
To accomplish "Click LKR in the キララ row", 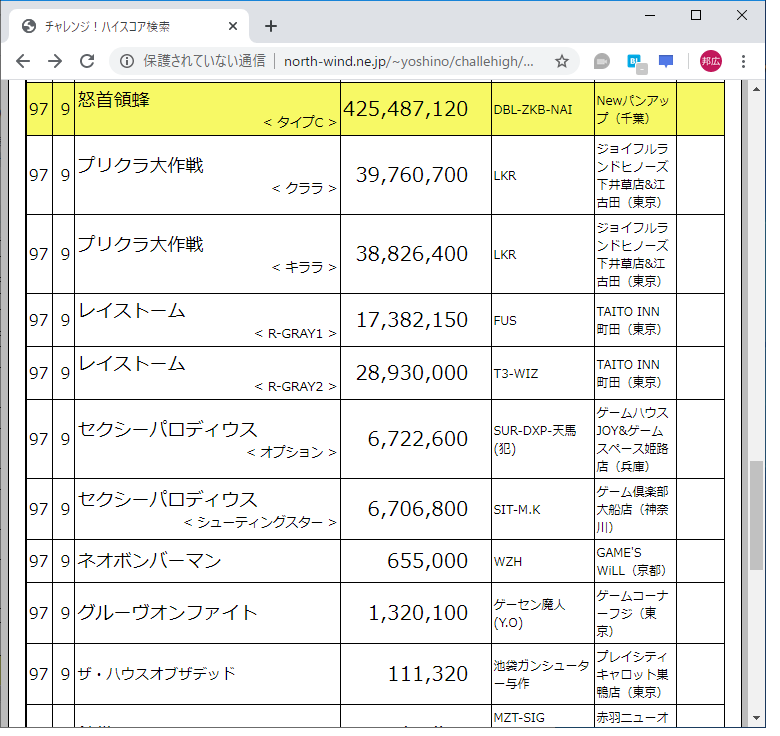I will (505, 255).
